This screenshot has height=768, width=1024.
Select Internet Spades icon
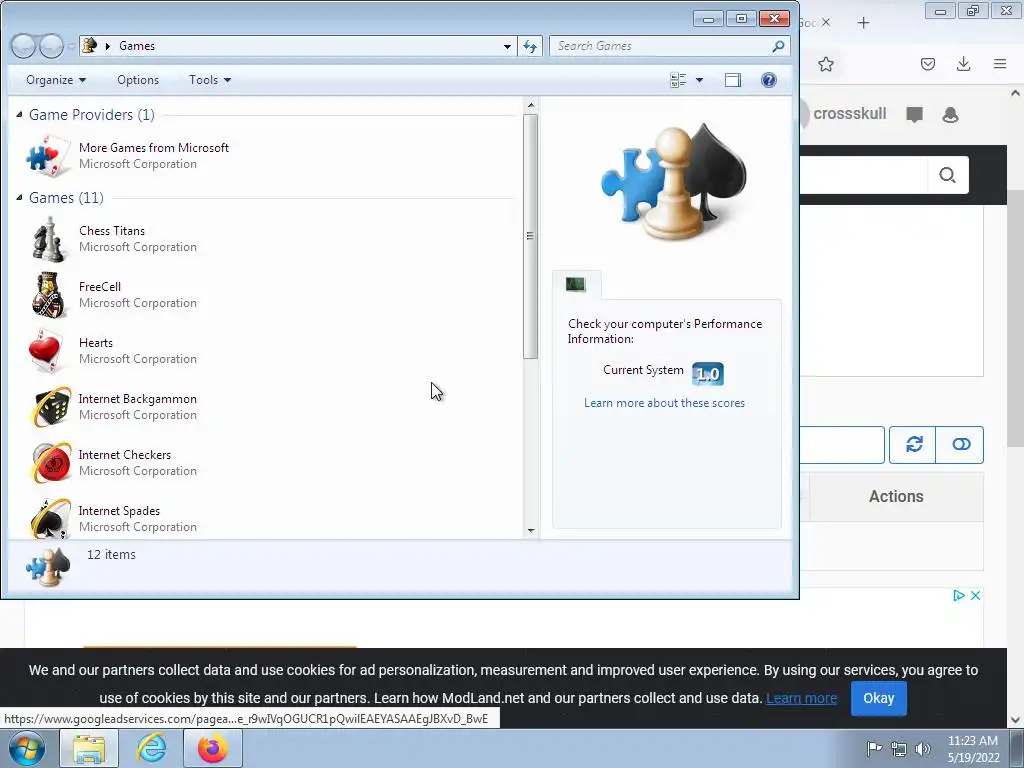(x=50, y=519)
